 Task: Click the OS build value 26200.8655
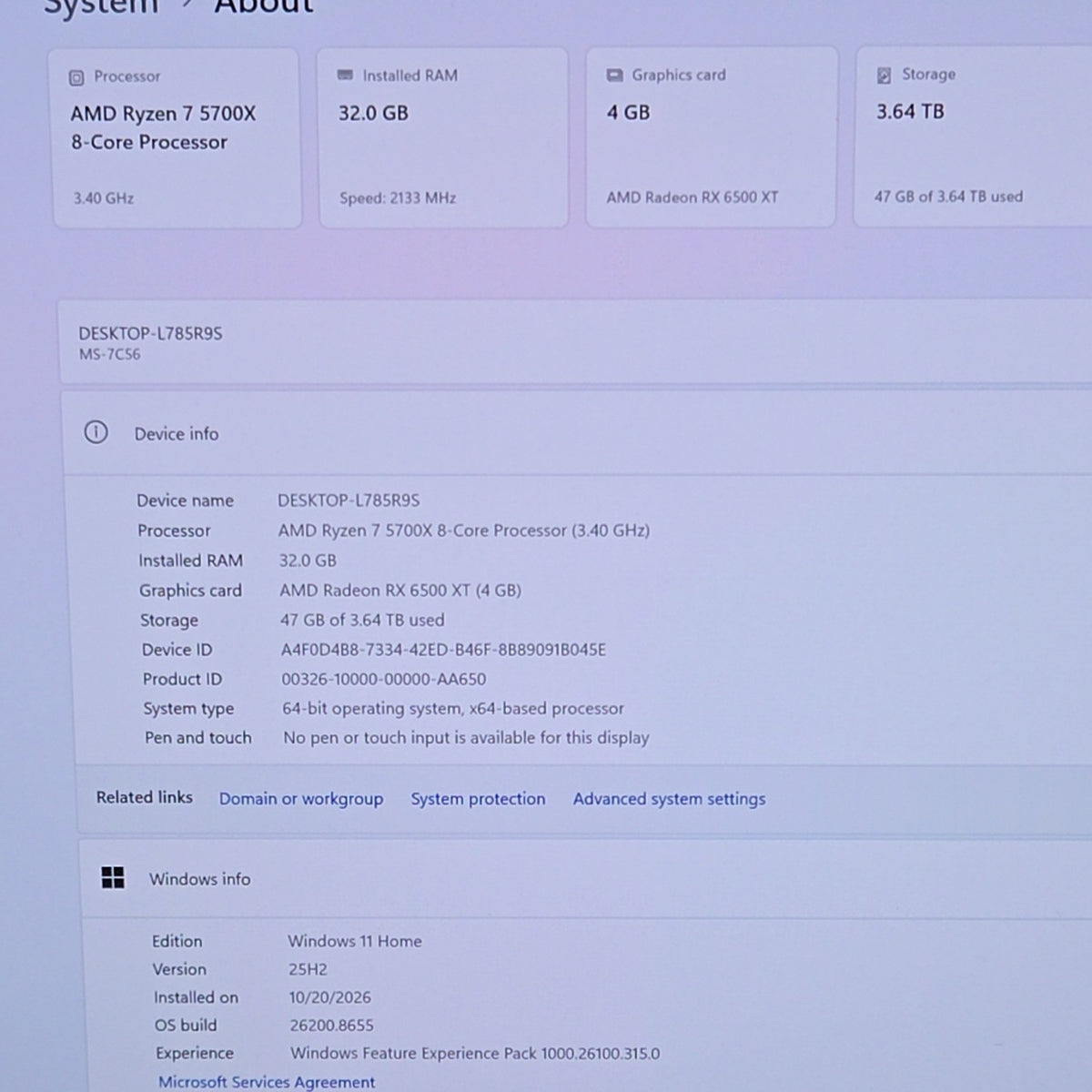point(331,1025)
